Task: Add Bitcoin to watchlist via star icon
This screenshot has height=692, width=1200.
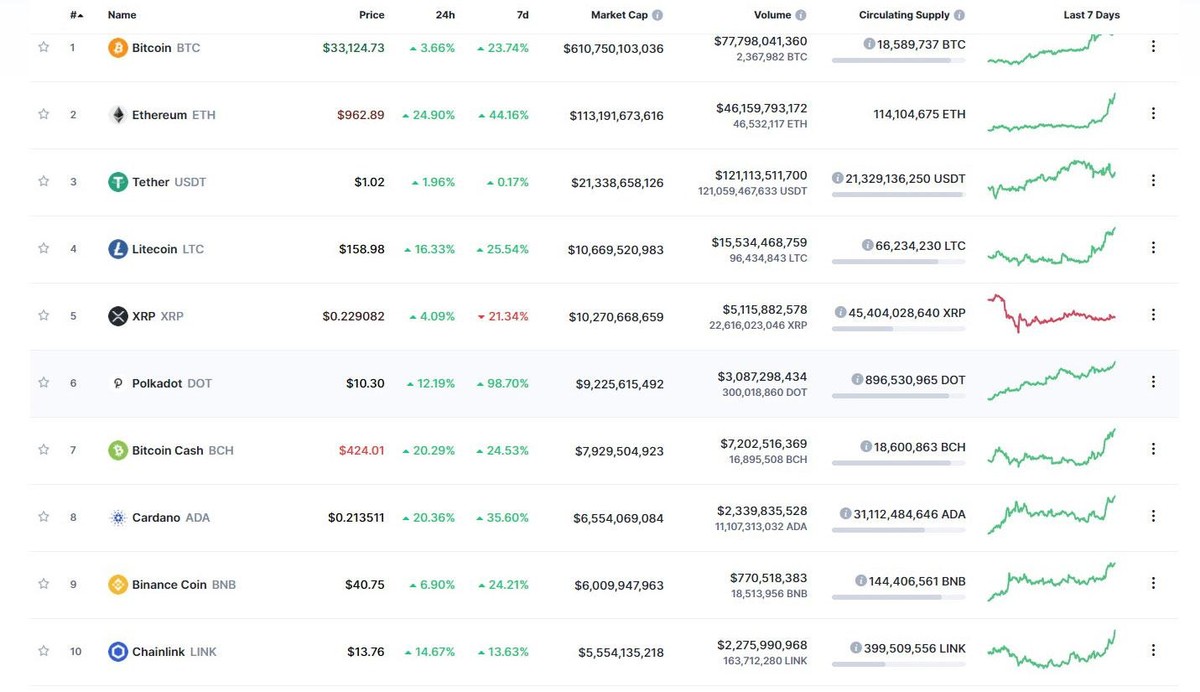Action: pyautogui.click(x=43, y=47)
